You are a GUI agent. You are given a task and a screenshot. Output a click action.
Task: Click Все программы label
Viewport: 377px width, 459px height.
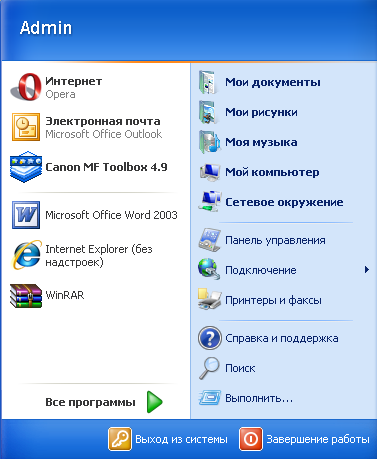90,402
